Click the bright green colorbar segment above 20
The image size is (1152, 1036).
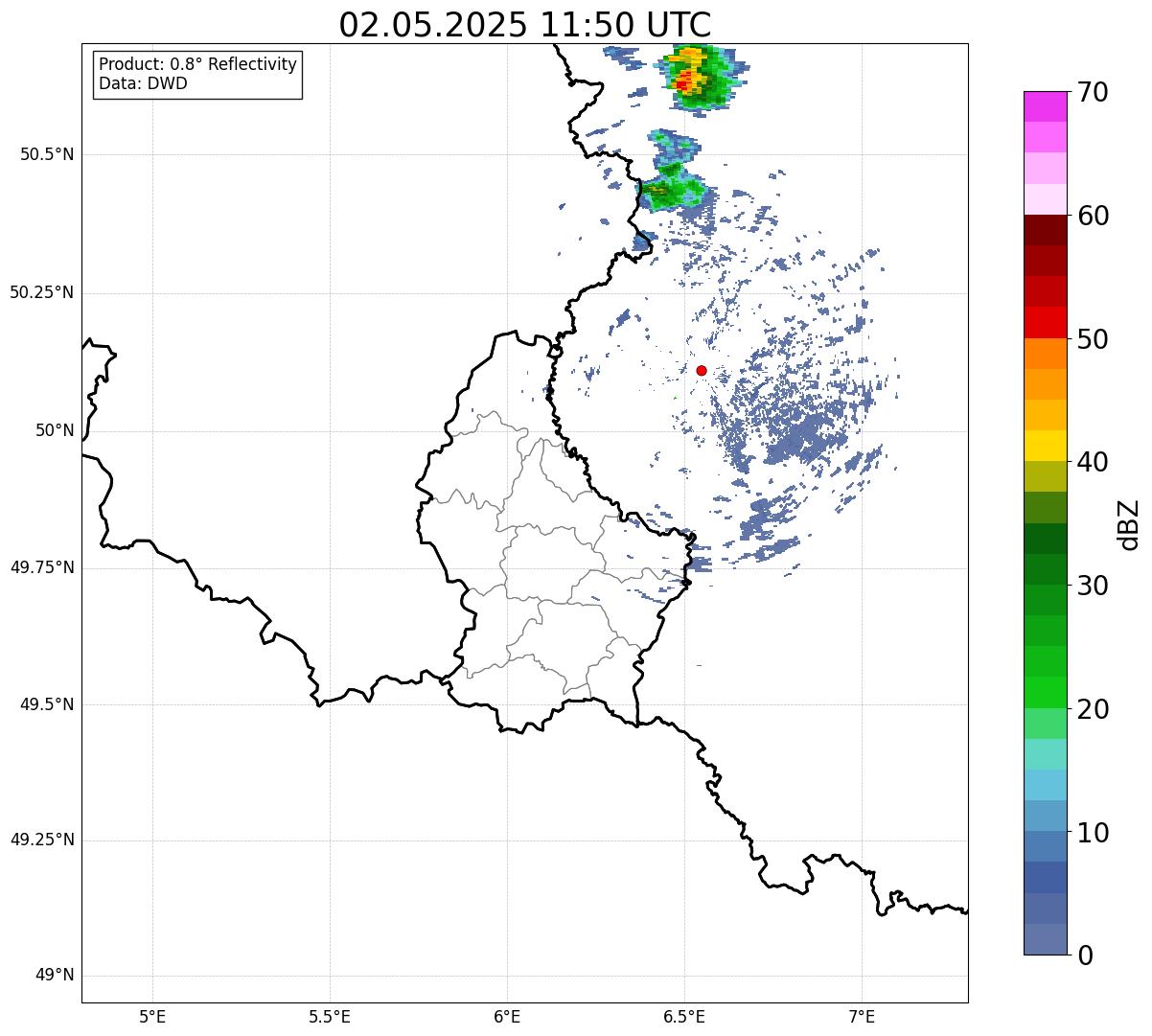[1045, 693]
